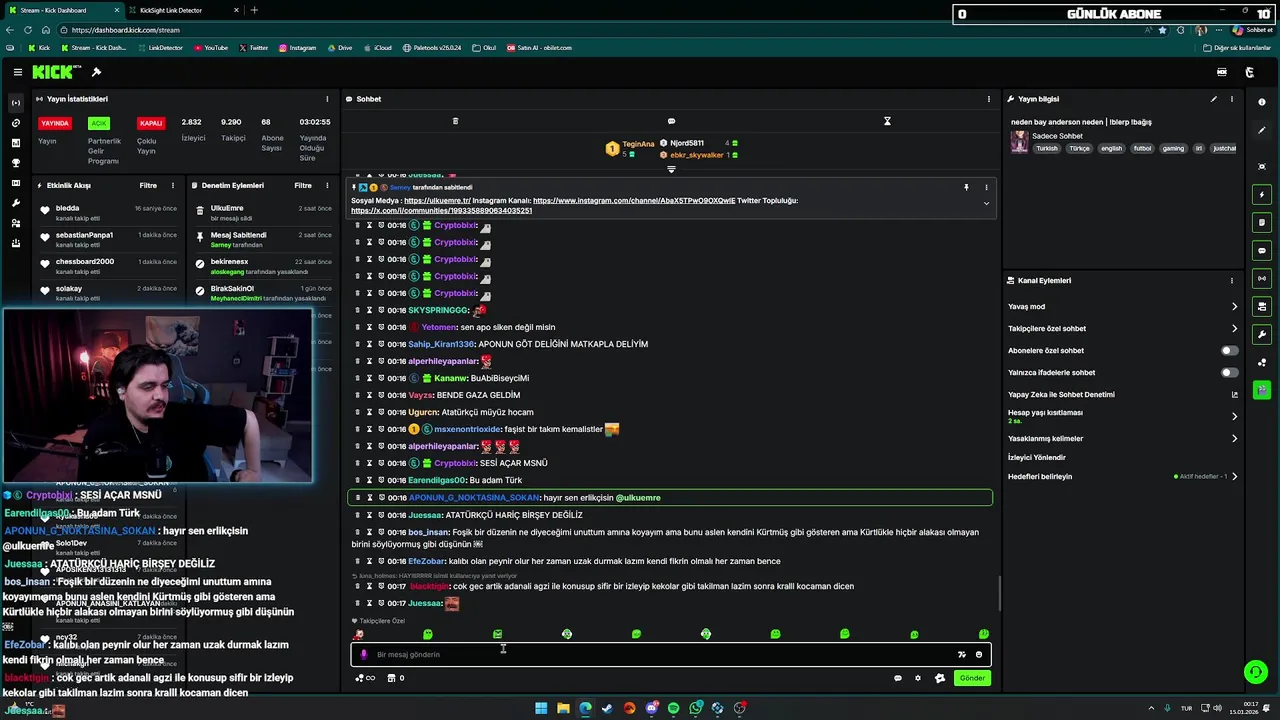Open the Instagram bookmark
Image resolution: width=1280 pixels, height=720 pixels.
[x=297, y=48]
